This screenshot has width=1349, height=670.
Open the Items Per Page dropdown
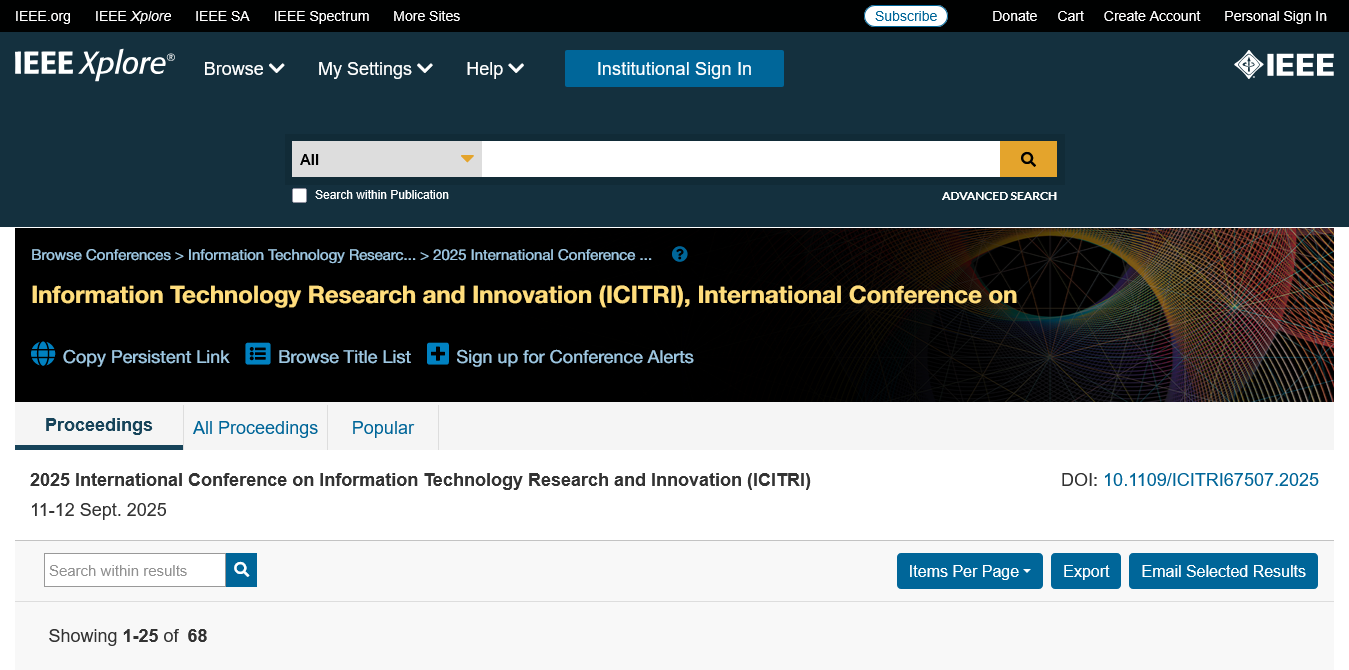point(969,571)
